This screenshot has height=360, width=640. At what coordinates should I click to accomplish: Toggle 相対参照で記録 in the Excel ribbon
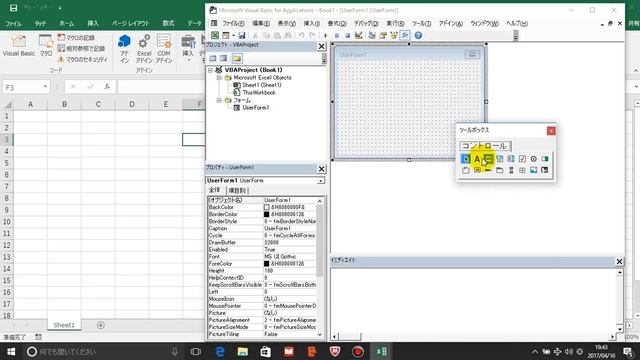pyautogui.click(x=81, y=48)
